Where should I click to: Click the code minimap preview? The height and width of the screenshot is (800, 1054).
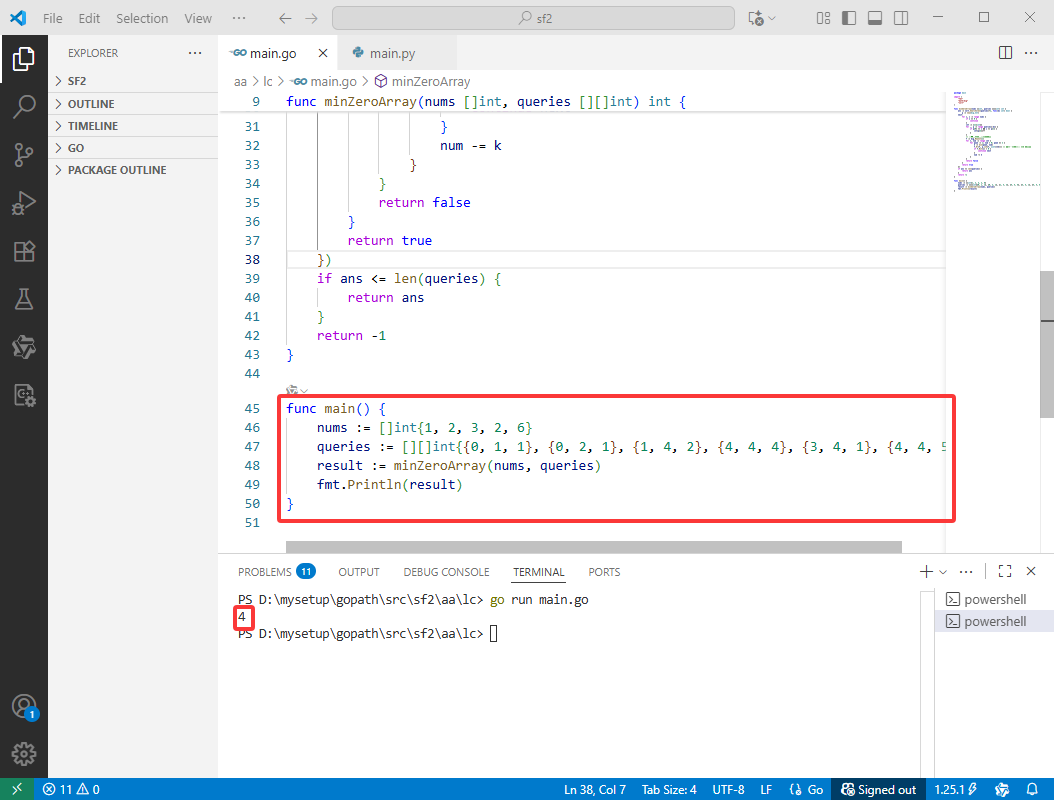(994, 142)
